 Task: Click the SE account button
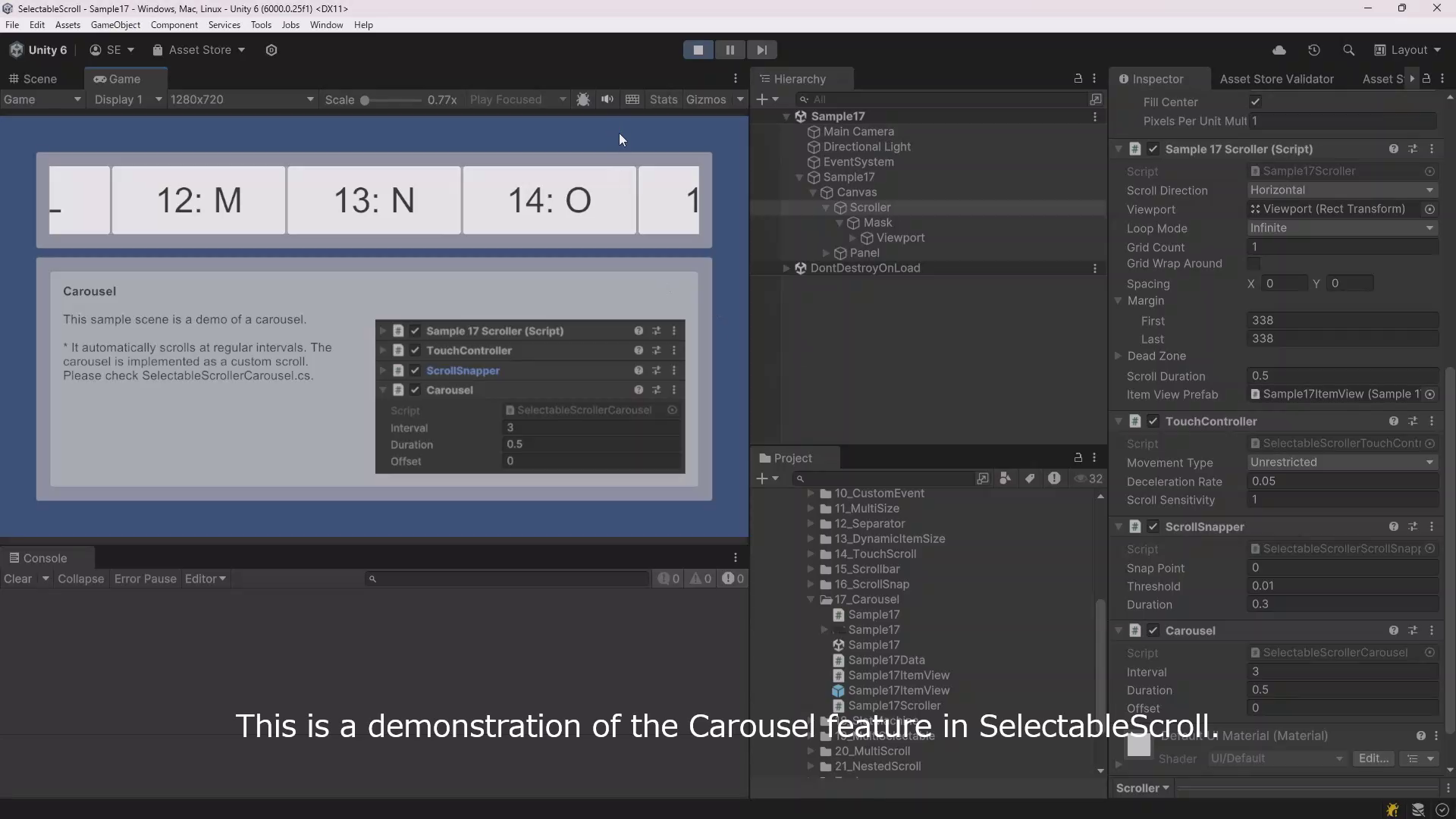click(112, 50)
